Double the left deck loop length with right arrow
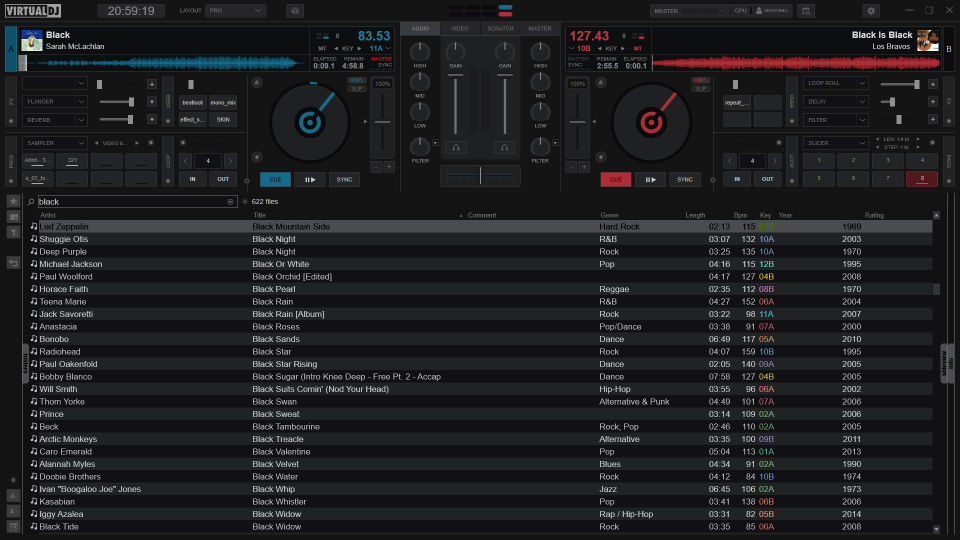Viewport: 960px width, 540px height. point(230,161)
